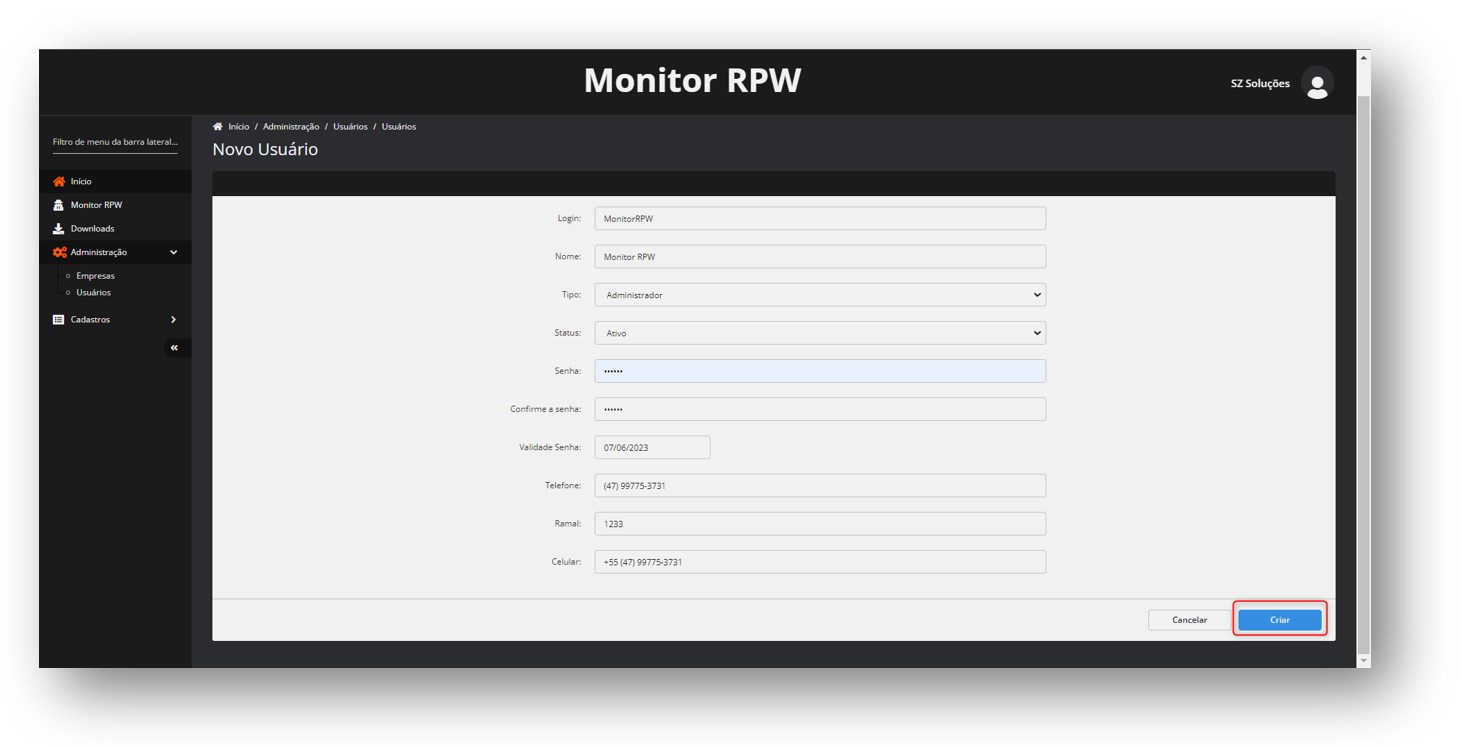This screenshot has height=747, width=1461.
Task: Click the Administração gears icon
Action: [59, 253]
